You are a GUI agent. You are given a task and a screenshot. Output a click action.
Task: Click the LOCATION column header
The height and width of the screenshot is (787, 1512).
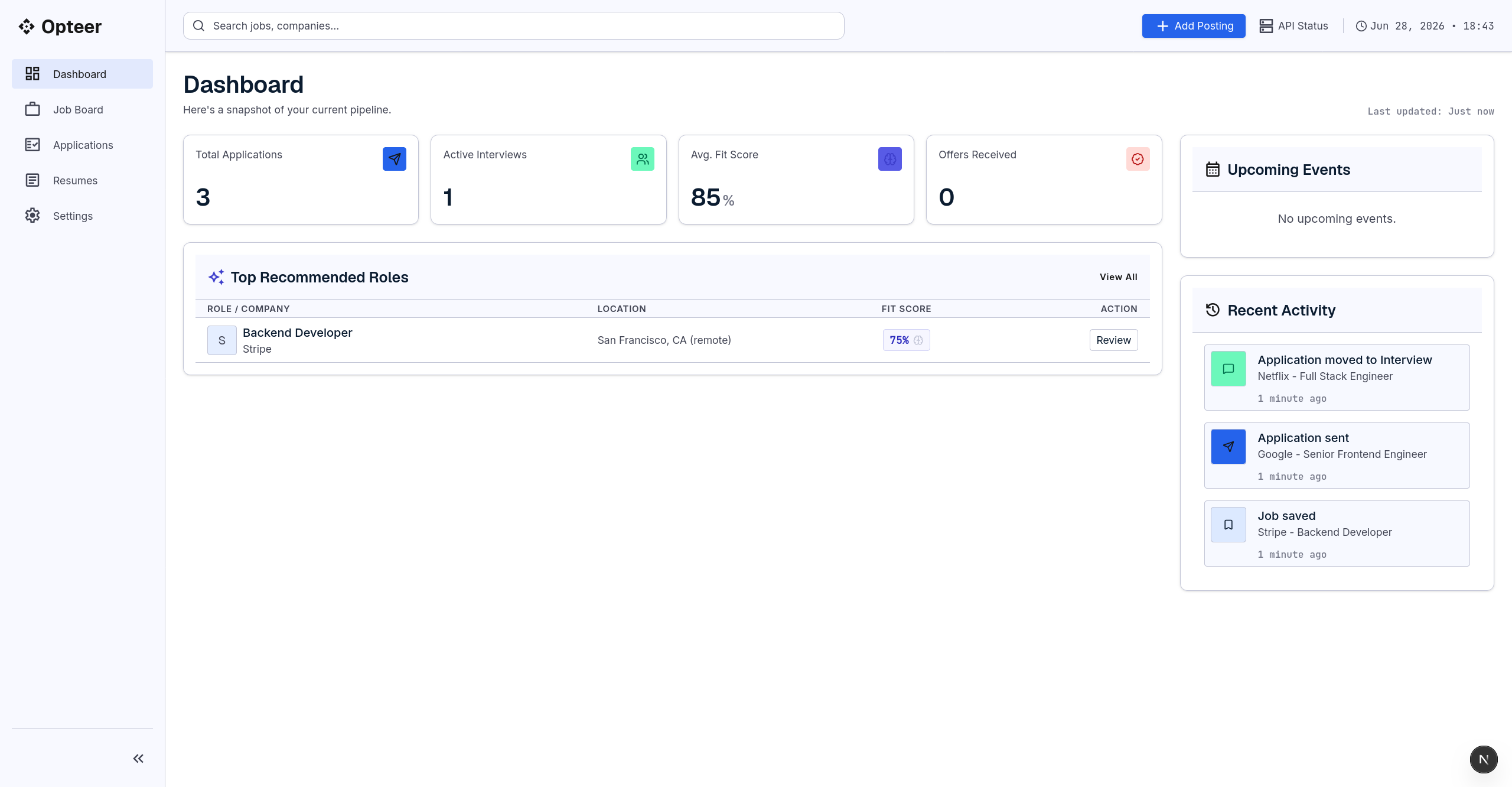(x=622, y=309)
